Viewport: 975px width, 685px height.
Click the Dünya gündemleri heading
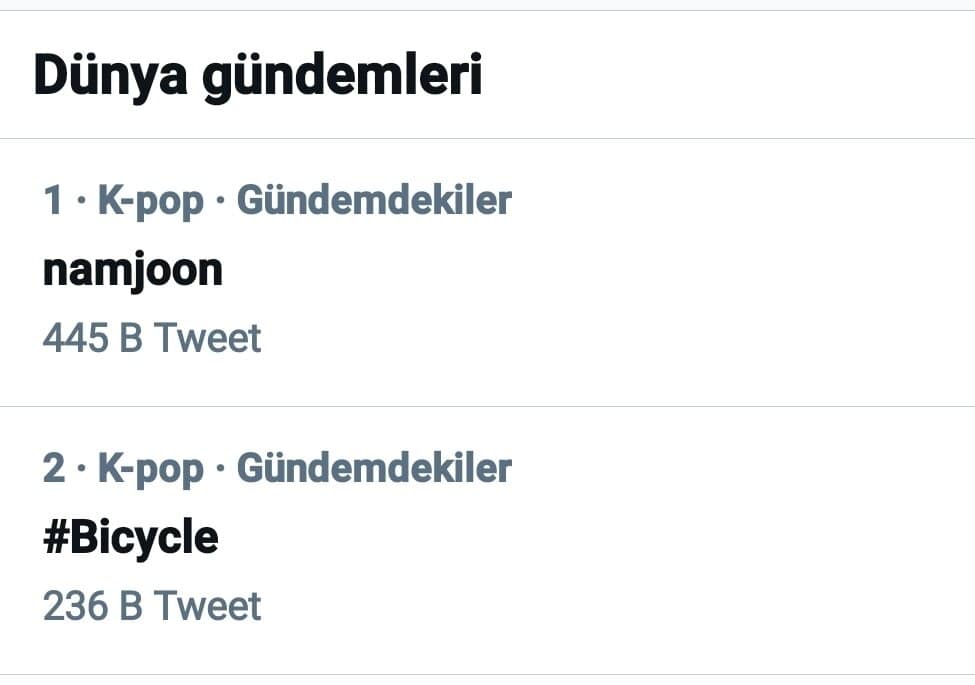(x=257, y=77)
